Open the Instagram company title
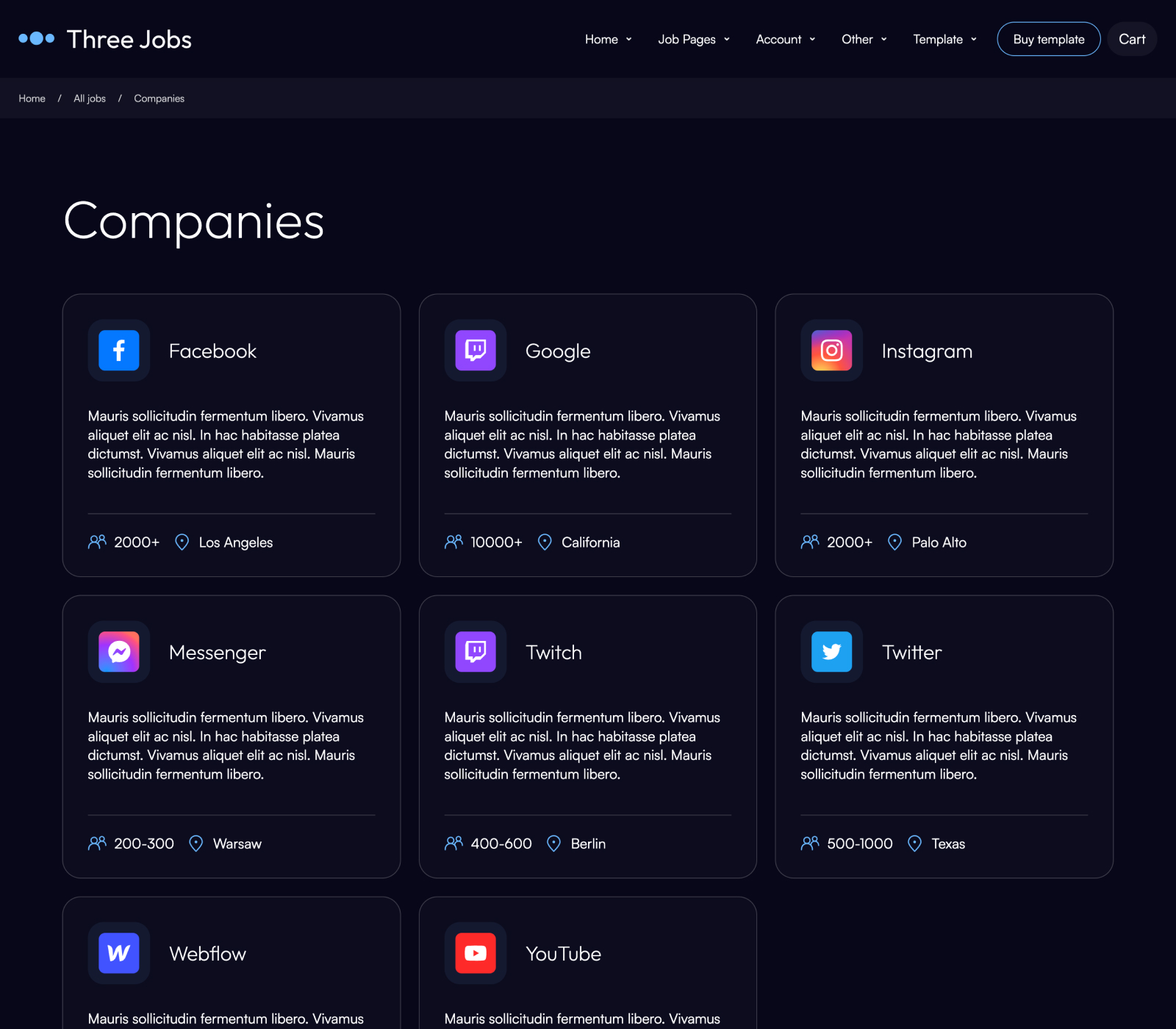The width and height of the screenshot is (1176, 1029). [927, 352]
